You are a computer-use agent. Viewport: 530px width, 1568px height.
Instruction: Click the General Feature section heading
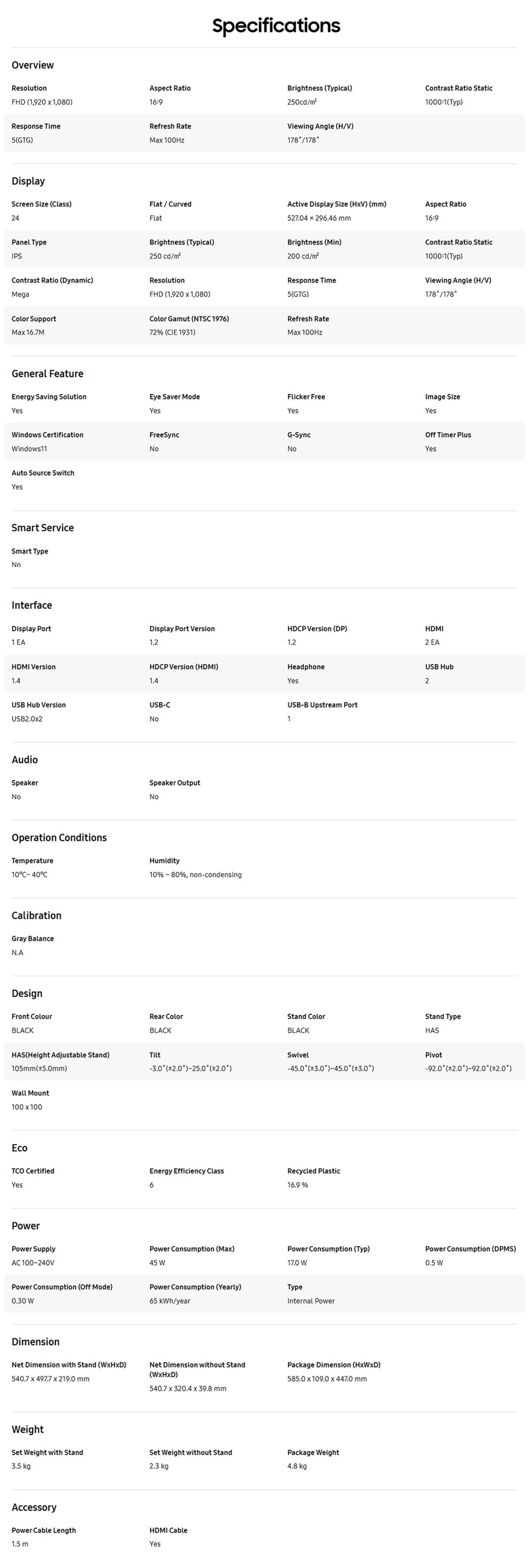48,374
